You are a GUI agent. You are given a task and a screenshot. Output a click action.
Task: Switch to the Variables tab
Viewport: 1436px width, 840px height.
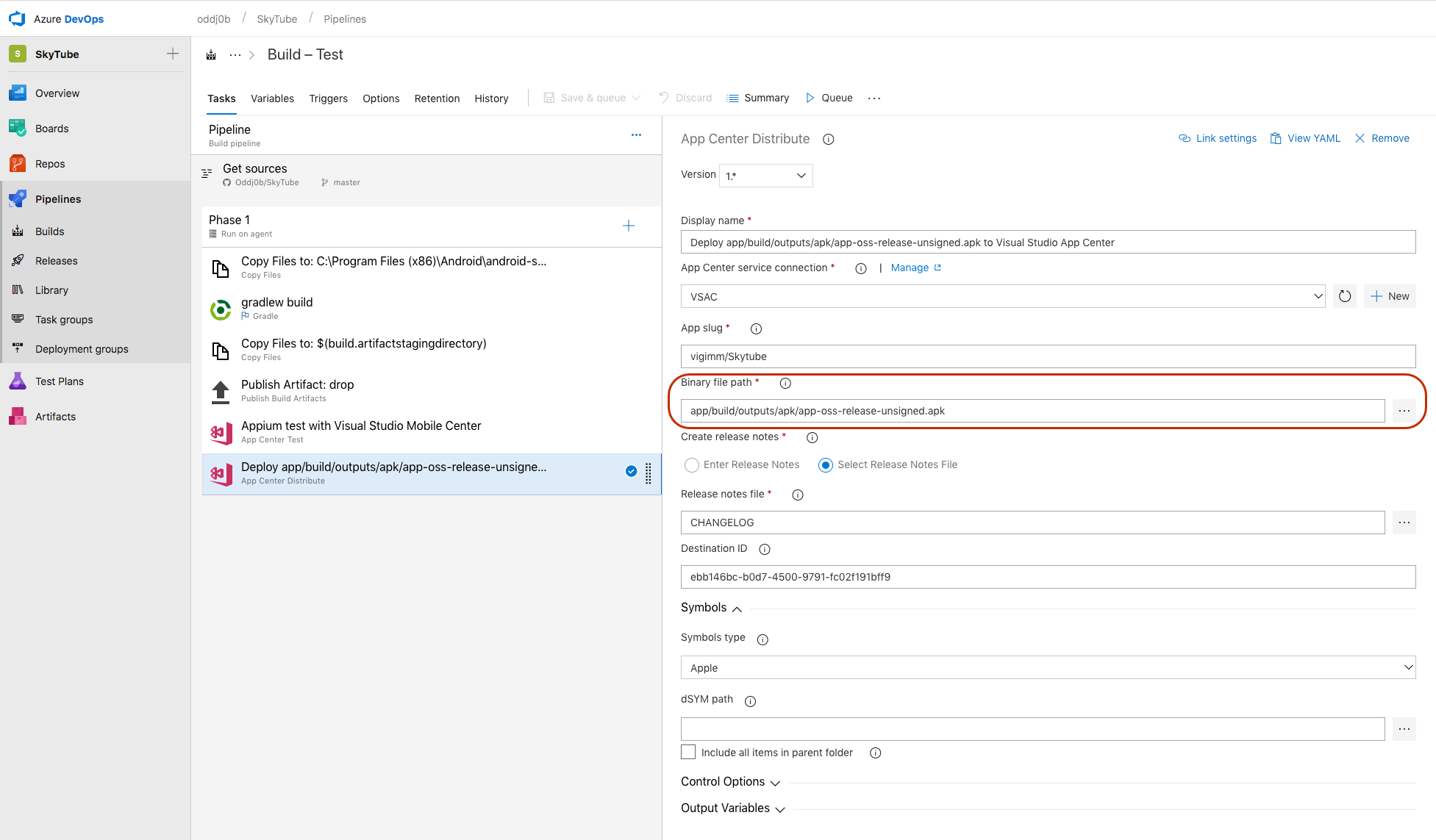(272, 98)
